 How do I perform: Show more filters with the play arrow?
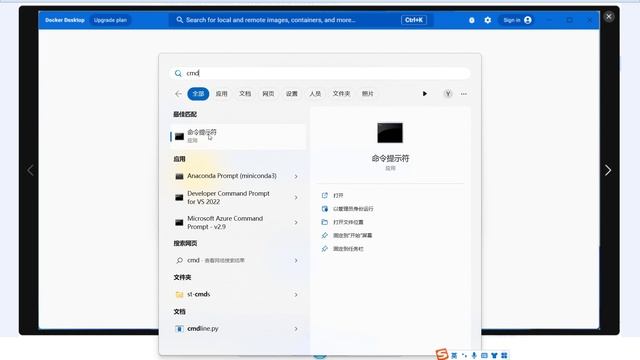pyautogui.click(x=424, y=94)
